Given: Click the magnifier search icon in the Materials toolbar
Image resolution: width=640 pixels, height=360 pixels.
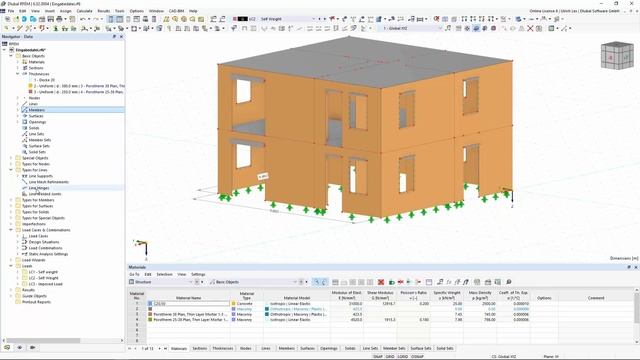Looking at the screenshot, I should coord(509,282).
